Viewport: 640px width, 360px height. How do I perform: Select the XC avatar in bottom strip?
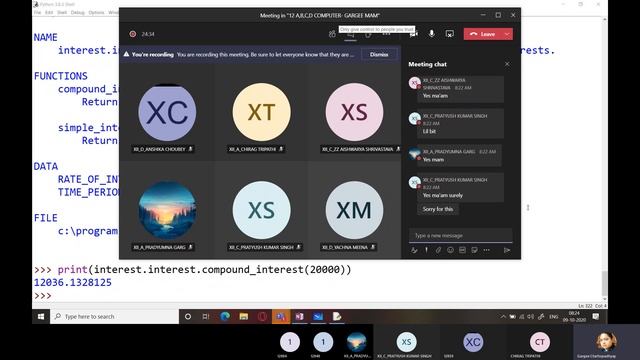473,342
